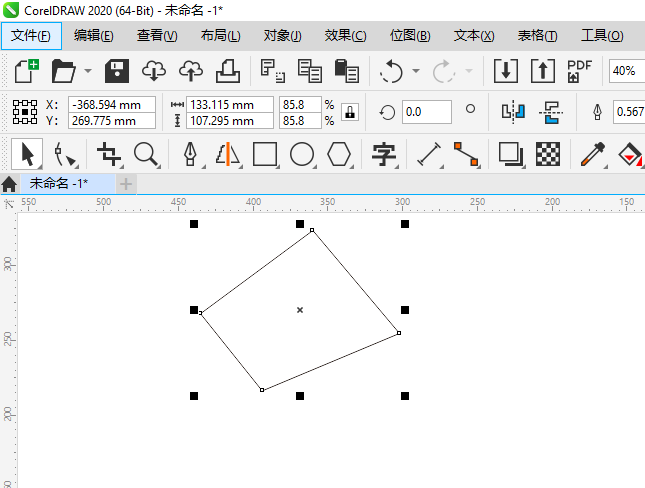The height and width of the screenshot is (488, 645).
Task: Go to the Home welcome tab
Action: 9,184
